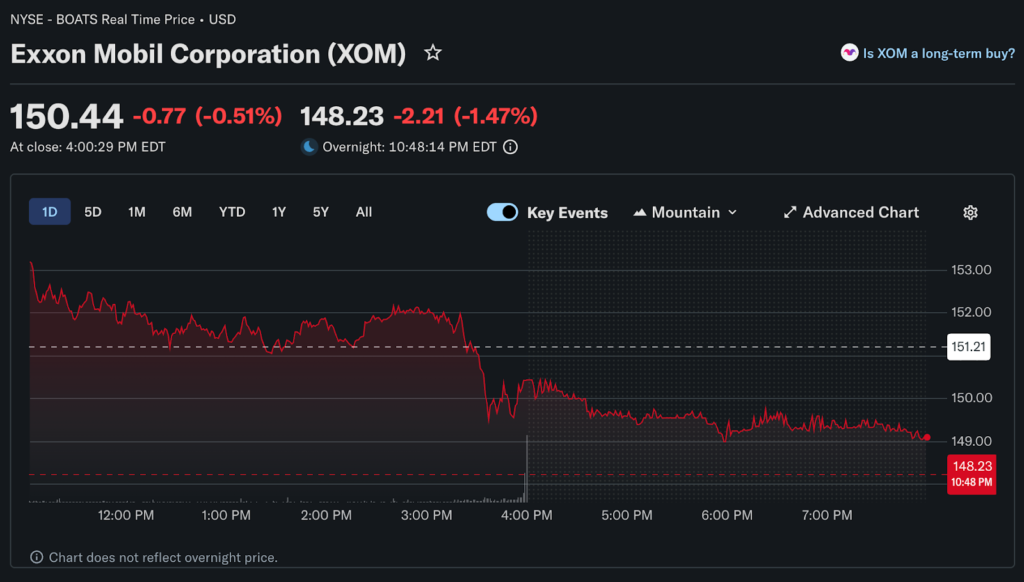
Task: Open the Advanced Chart text link
Action: click(x=860, y=212)
